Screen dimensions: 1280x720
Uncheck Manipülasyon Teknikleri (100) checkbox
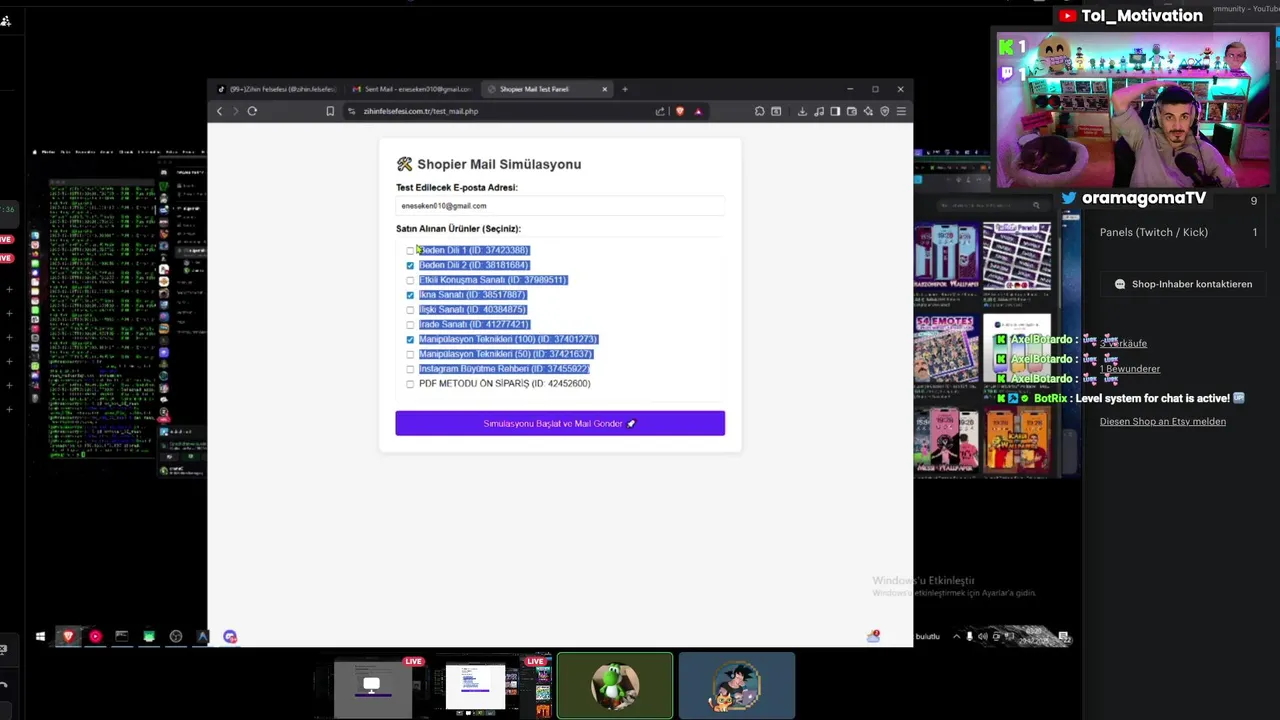tap(410, 339)
